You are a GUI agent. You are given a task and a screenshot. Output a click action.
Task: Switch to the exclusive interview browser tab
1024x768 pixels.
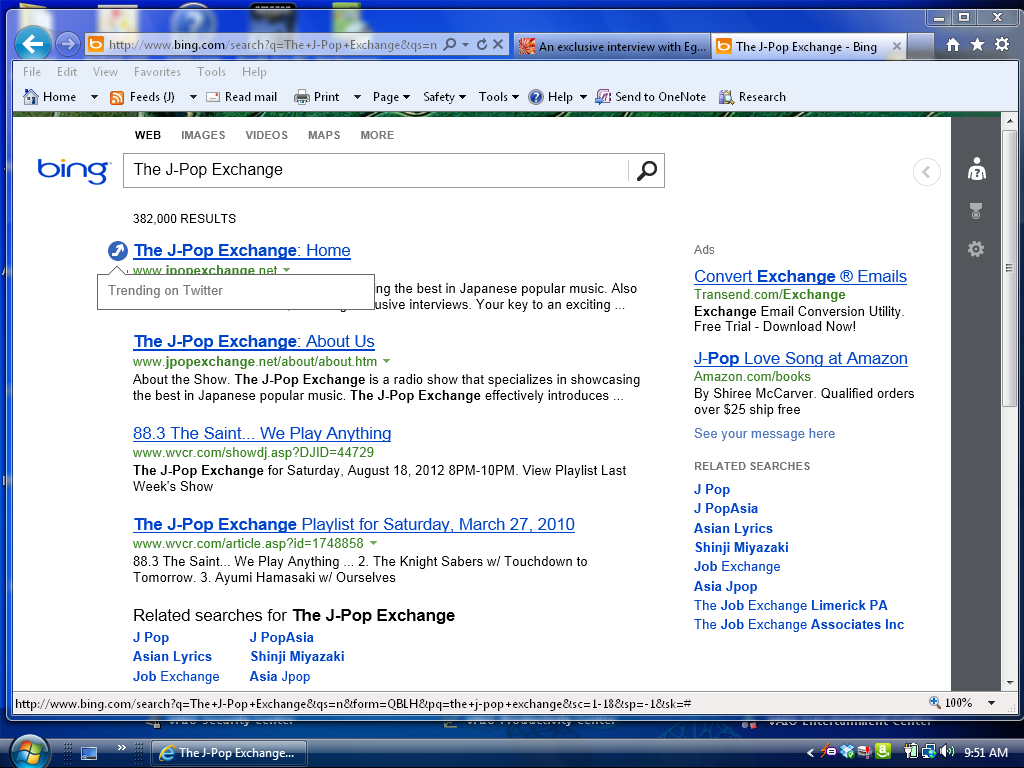pos(611,46)
